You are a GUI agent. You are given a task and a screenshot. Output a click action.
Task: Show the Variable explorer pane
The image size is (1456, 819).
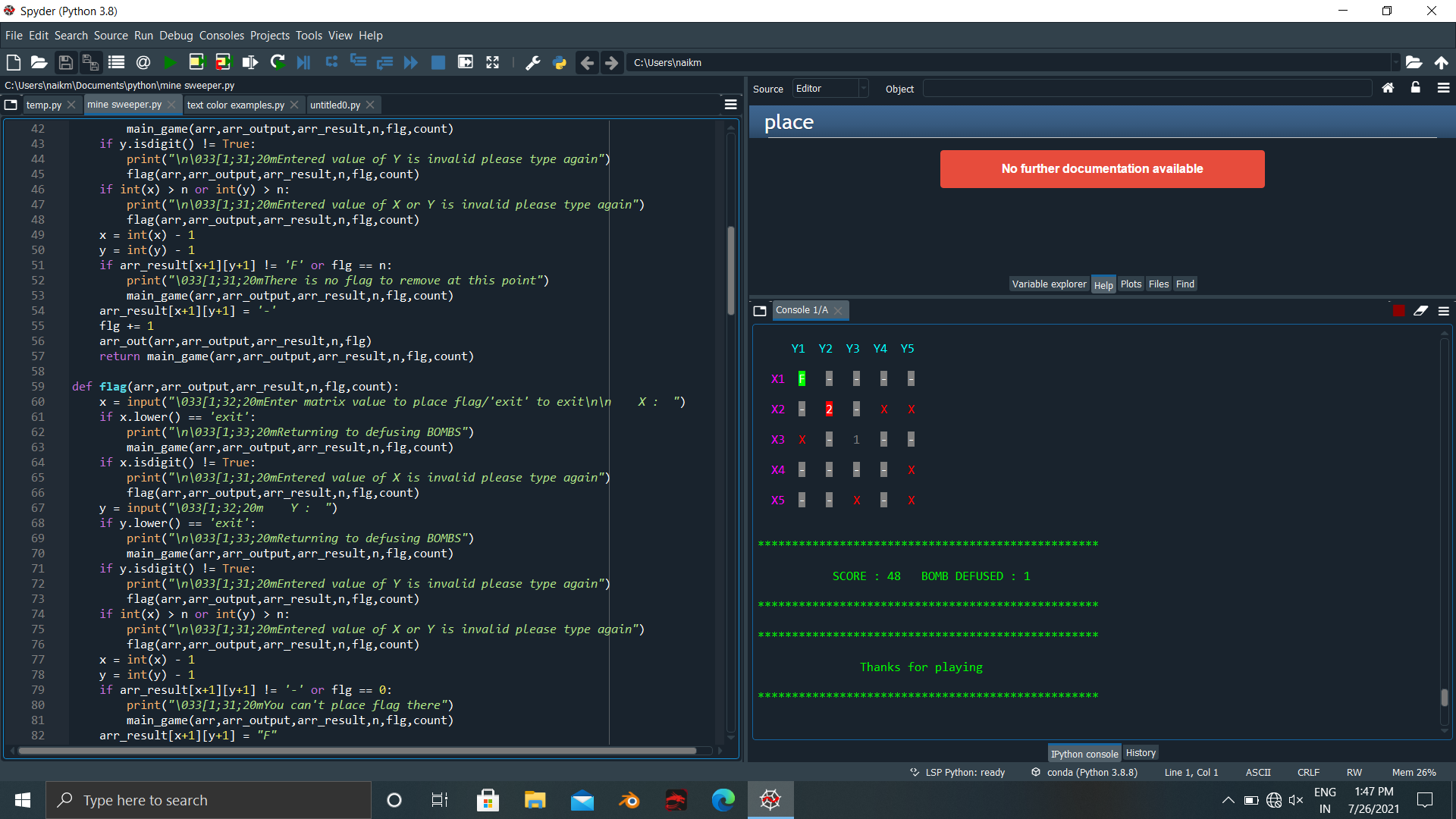click(x=1049, y=284)
